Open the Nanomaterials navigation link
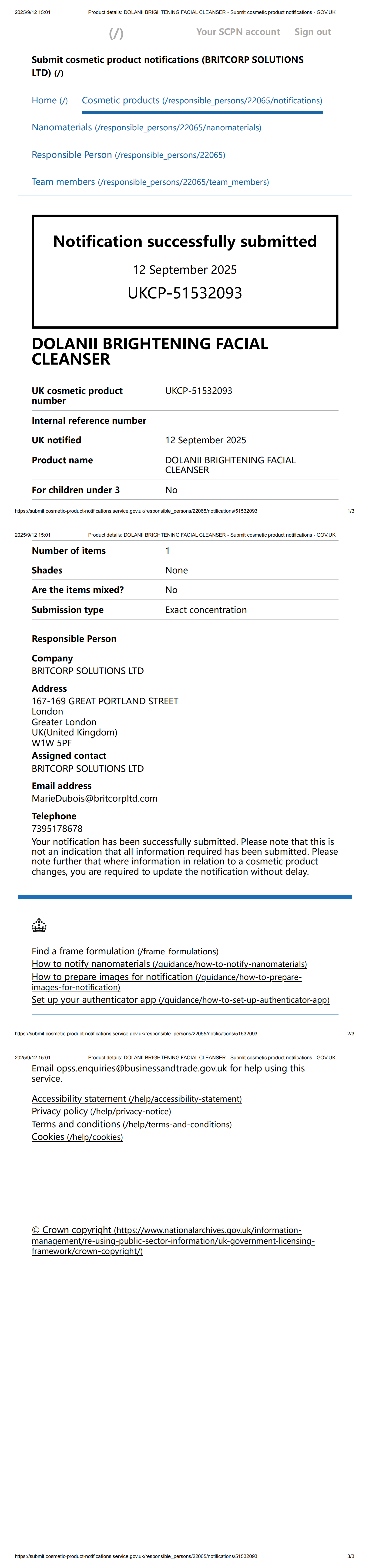The image size is (369, 1568). (x=146, y=127)
